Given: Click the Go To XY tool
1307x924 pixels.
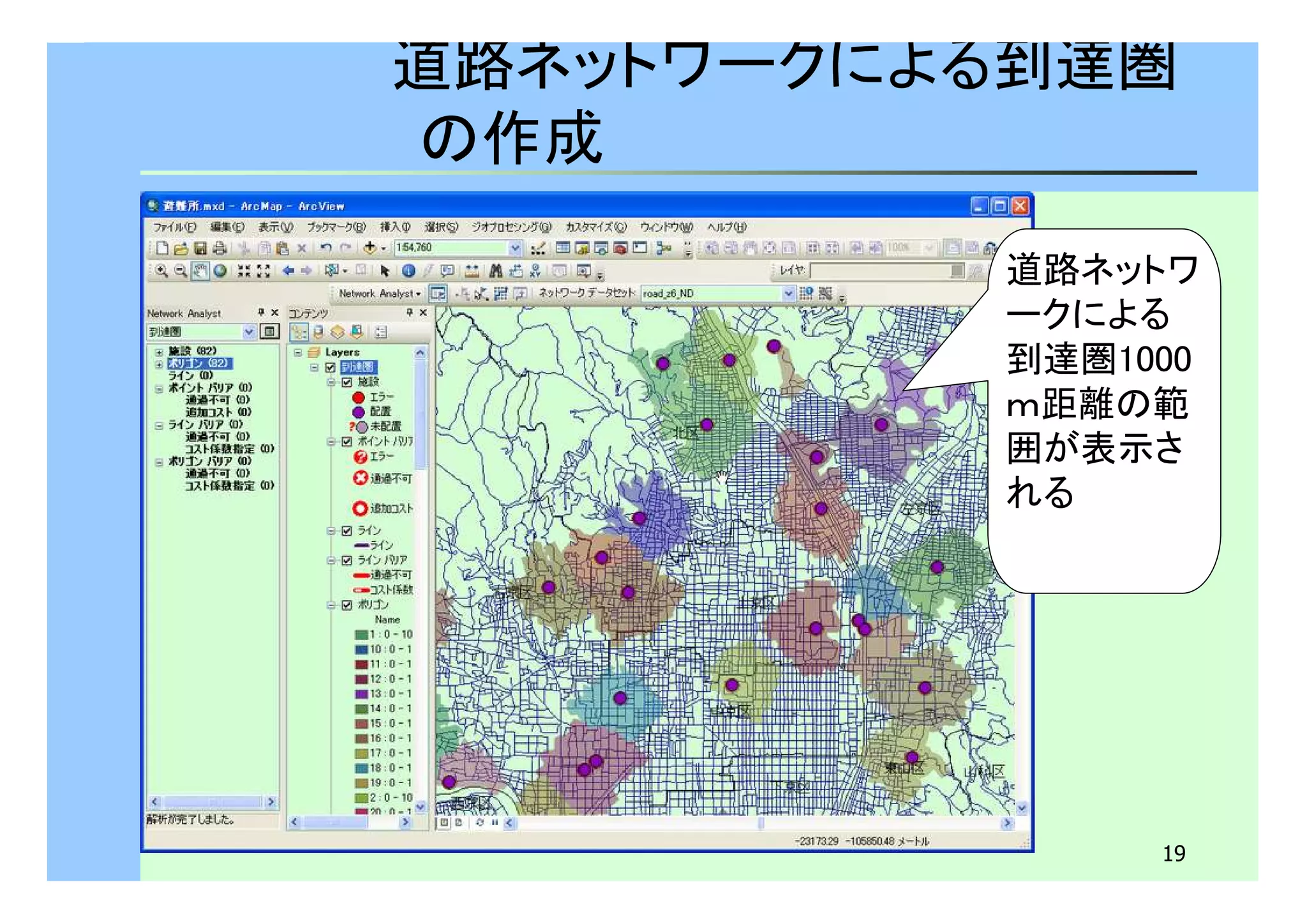Looking at the screenshot, I should [x=535, y=271].
